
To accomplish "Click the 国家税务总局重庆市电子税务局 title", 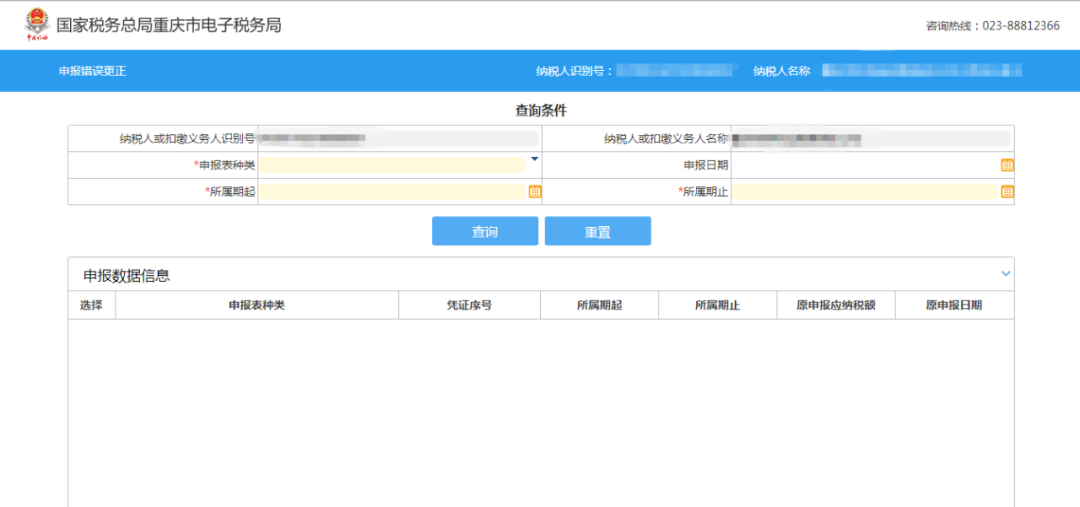I will click(x=169, y=25).
